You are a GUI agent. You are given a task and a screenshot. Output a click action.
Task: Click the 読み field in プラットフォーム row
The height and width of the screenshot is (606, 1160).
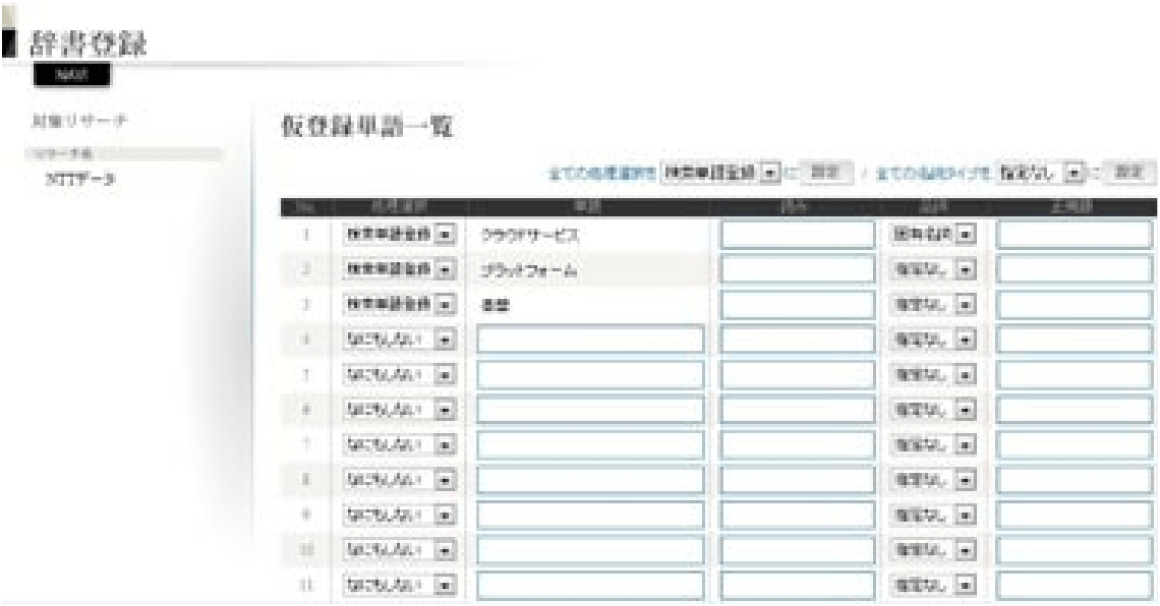point(797,270)
